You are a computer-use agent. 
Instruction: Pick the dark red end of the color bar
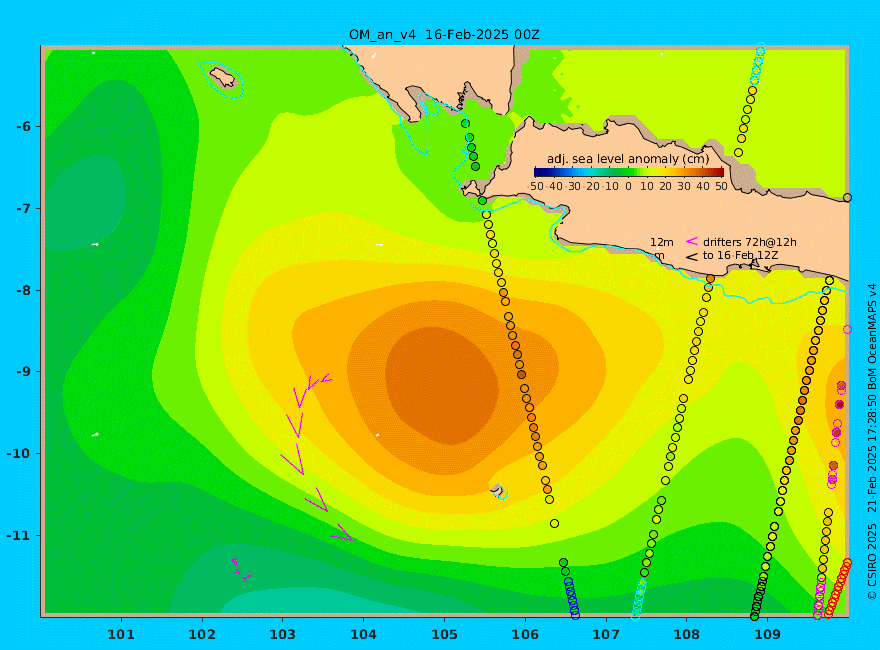coord(718,172)
